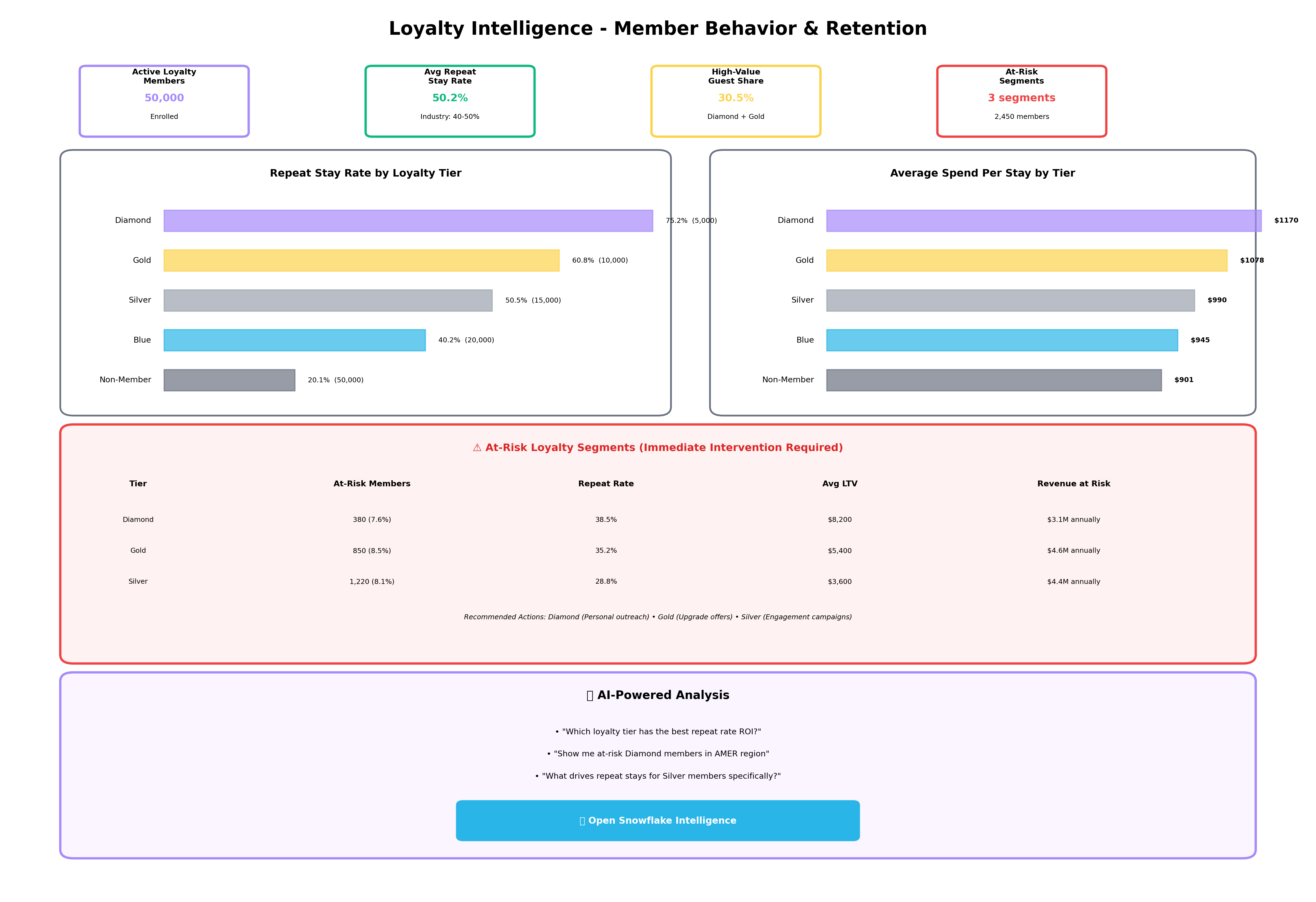Viewport: 1316px width, 902px height.
Task: Click the at-risk Diamond members AMER prompt
Action: pos(657,754)
